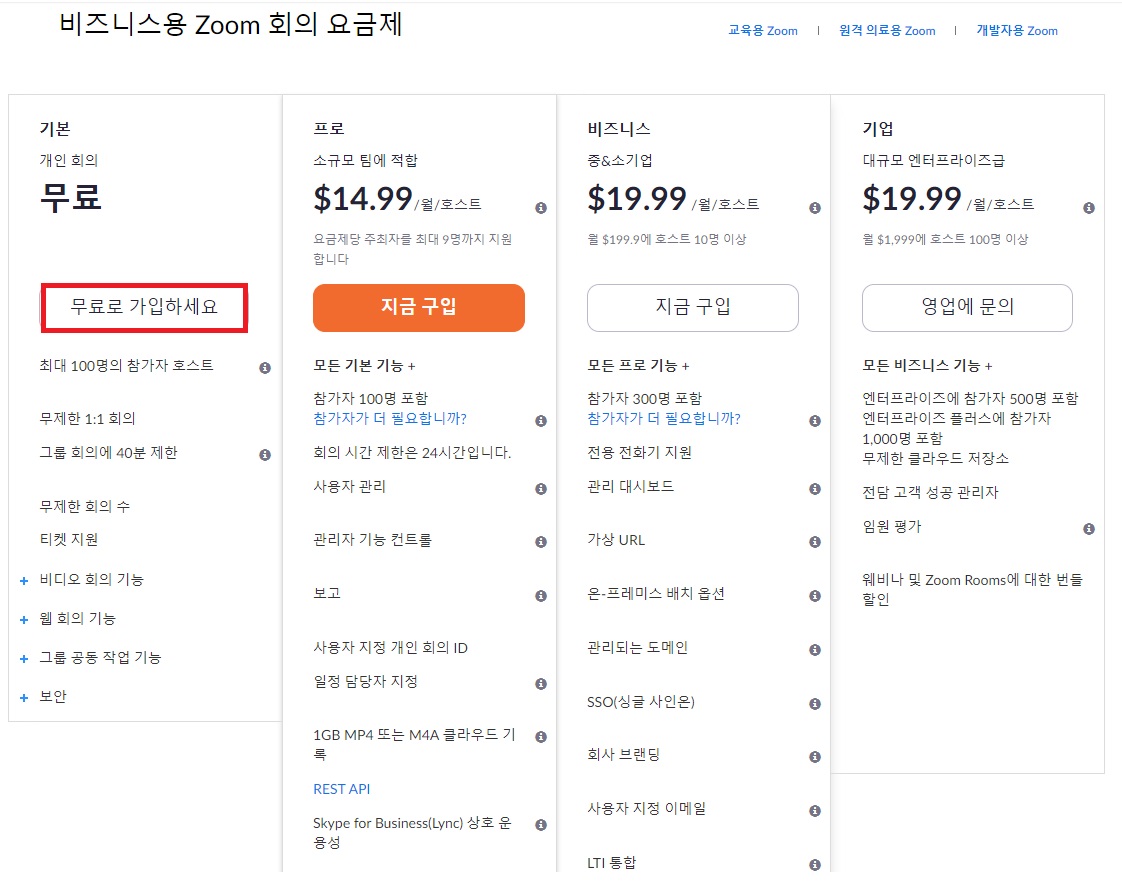The width and height of the screenshot is (1122, 890).
Task: Click 모든 기본 기능 + heading
Action: (364, 366)
